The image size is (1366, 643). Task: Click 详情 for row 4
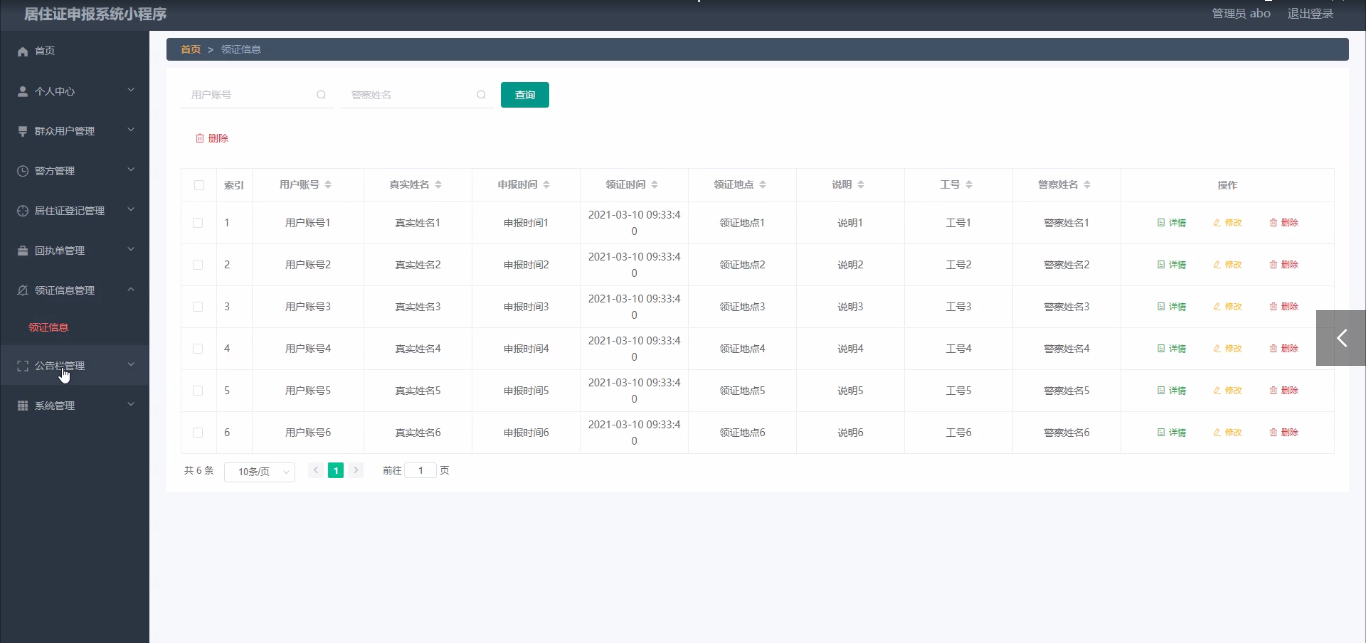pos(1172,349)
